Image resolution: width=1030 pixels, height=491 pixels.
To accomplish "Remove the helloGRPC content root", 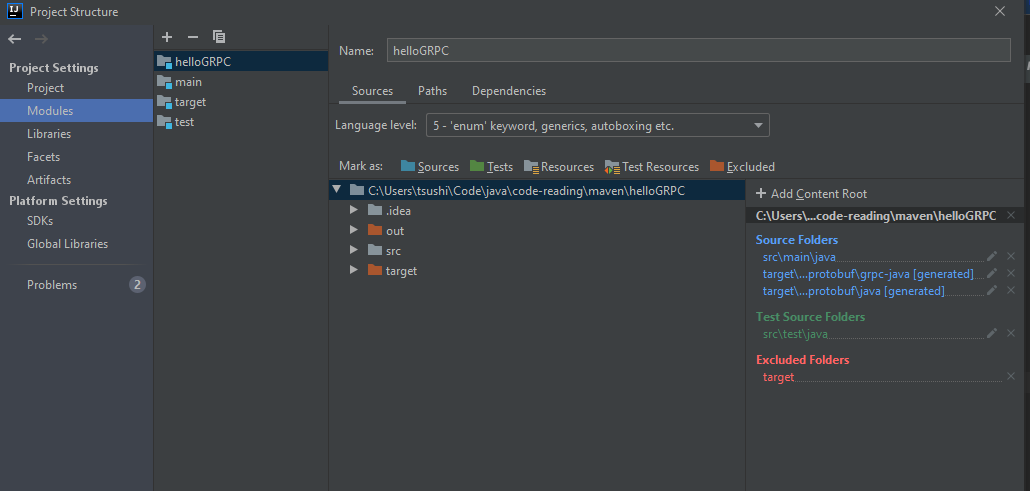I will [1011, 215].
